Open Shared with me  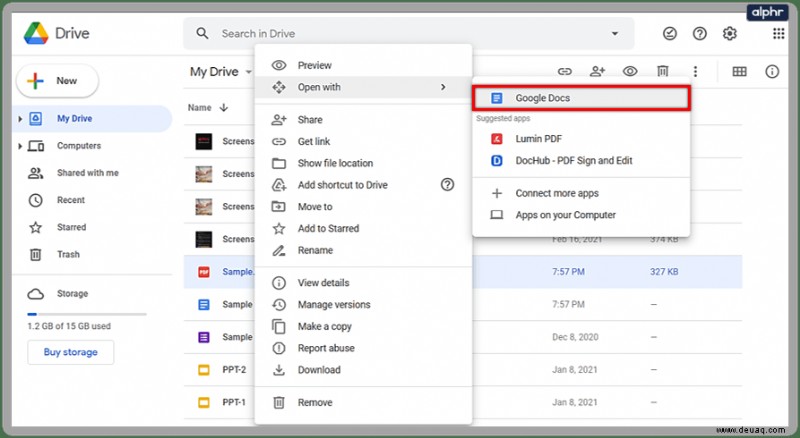pos(88,173)
